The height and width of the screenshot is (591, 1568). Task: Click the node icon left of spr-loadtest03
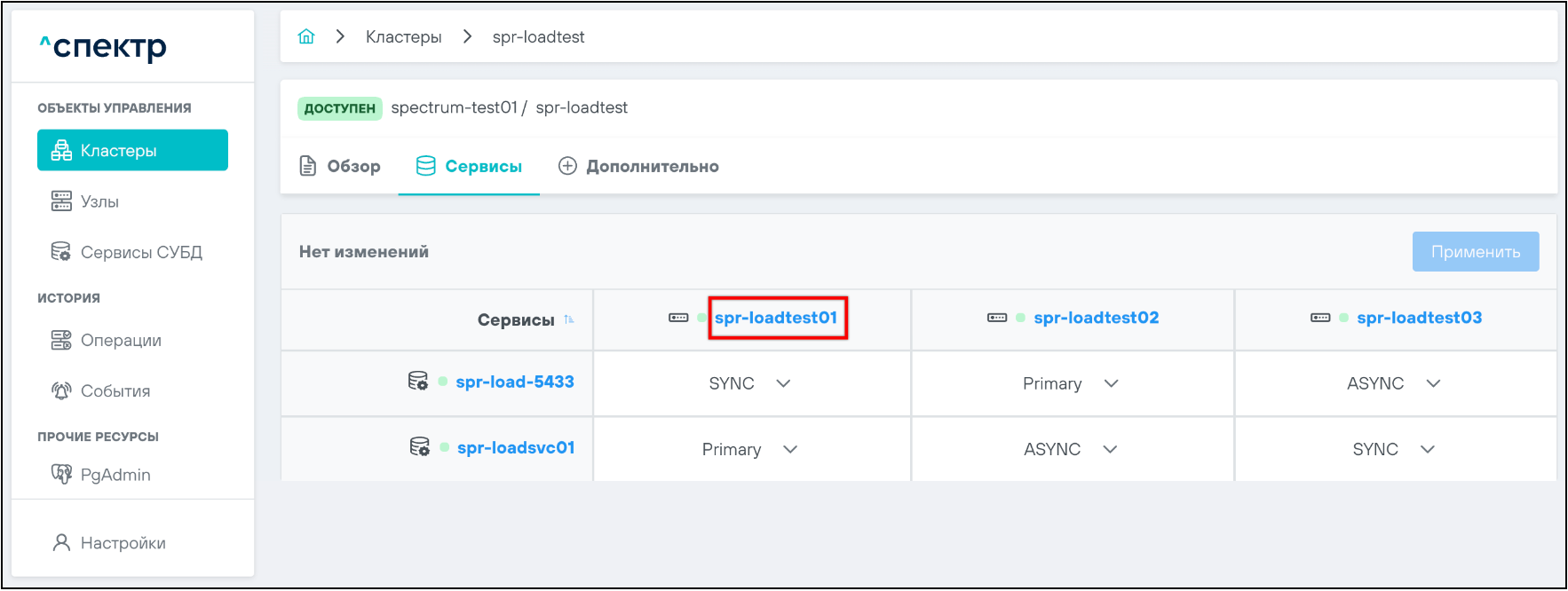pyautogui.click(x=1320, y=318)
